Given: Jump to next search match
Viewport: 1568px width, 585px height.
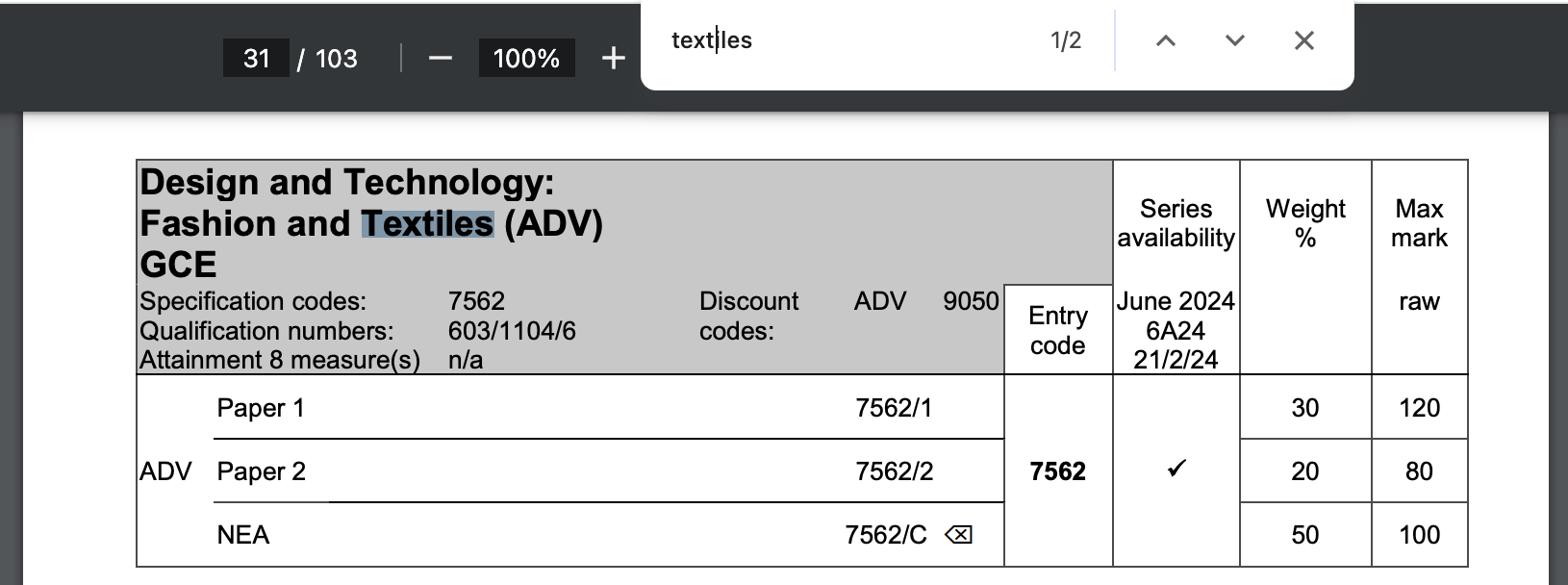Looking at the screenshot, I should [1235, 40].
